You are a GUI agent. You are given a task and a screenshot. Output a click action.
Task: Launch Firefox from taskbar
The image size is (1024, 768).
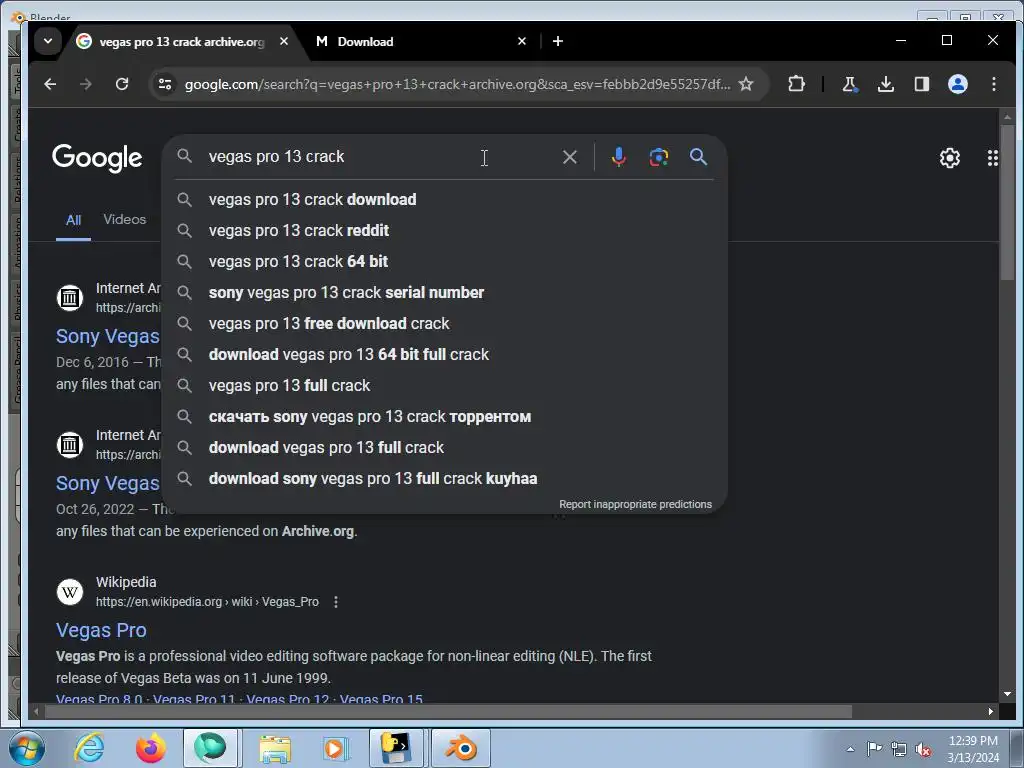click(151, 748)
